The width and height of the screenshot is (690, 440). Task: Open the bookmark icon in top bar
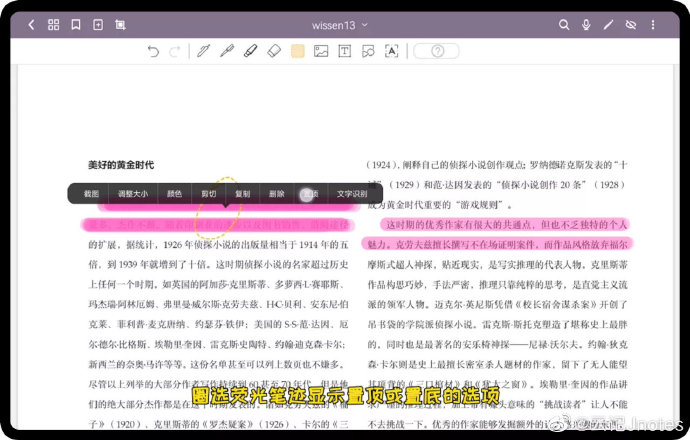76,25
